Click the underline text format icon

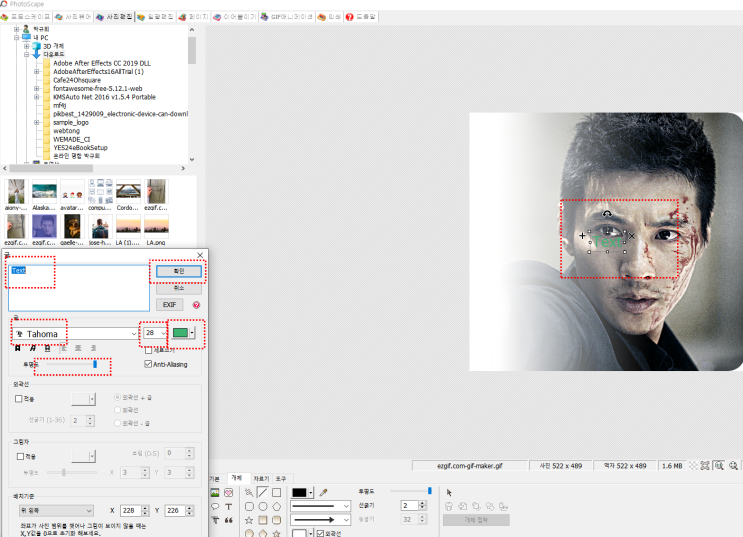pos(47,348)
